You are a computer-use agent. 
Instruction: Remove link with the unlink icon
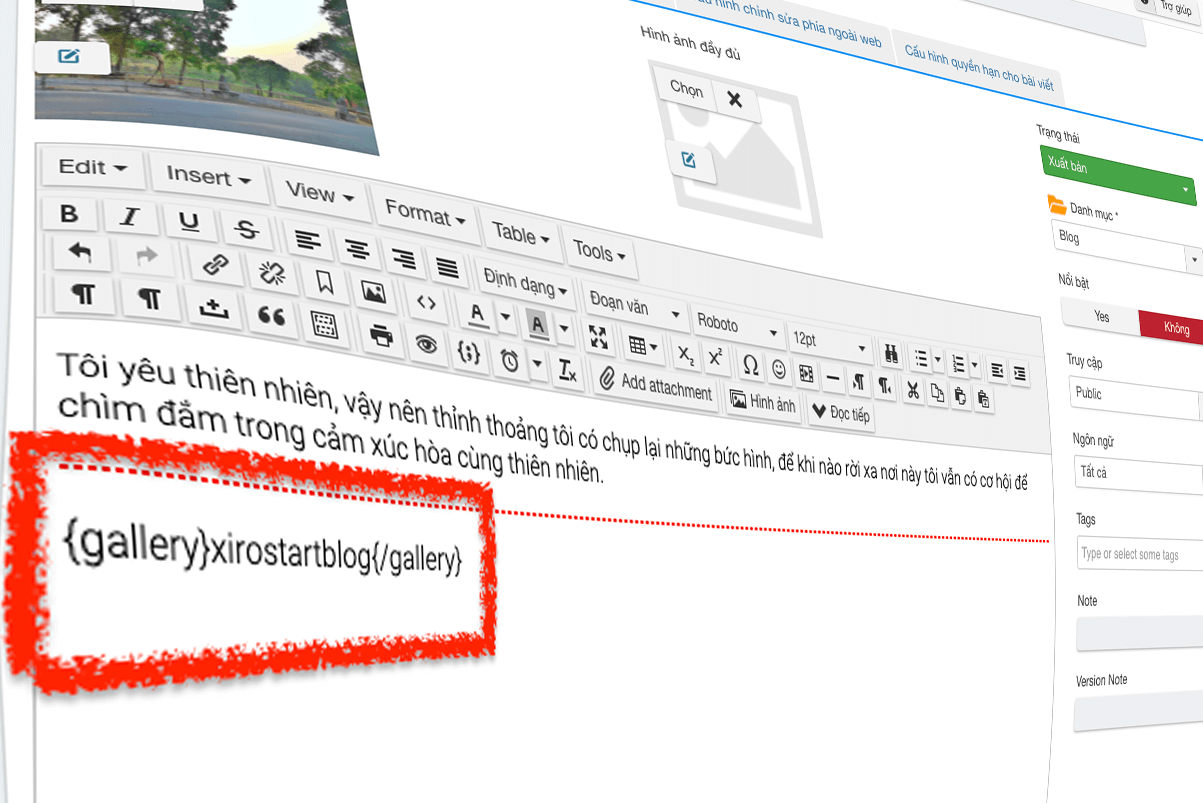point(271,272)
